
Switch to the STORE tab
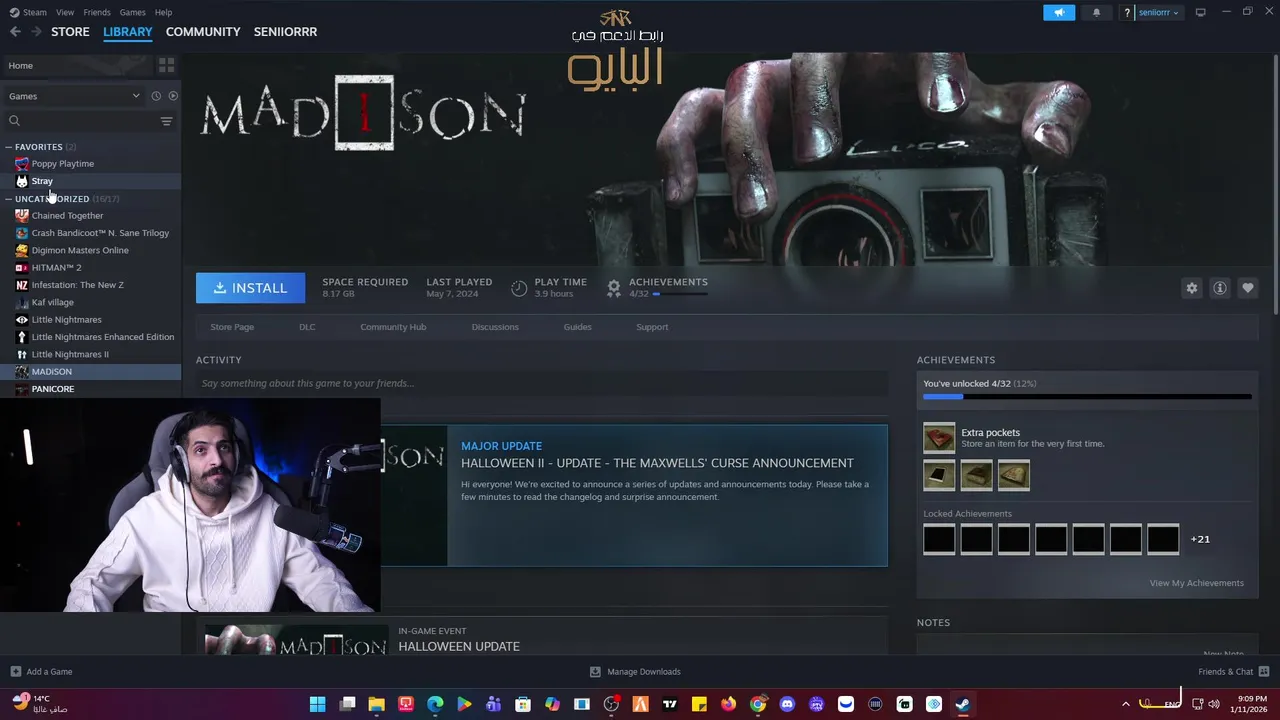point(70,32)
